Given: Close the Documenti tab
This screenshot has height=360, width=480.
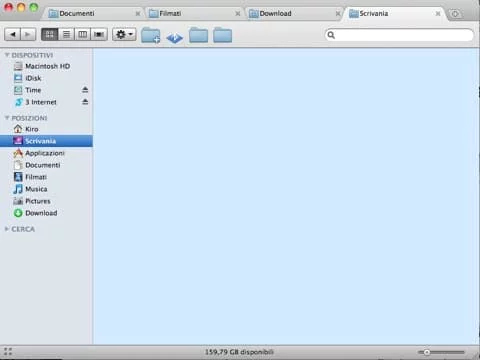Looking at the screenshot, I should click(138, 14).
